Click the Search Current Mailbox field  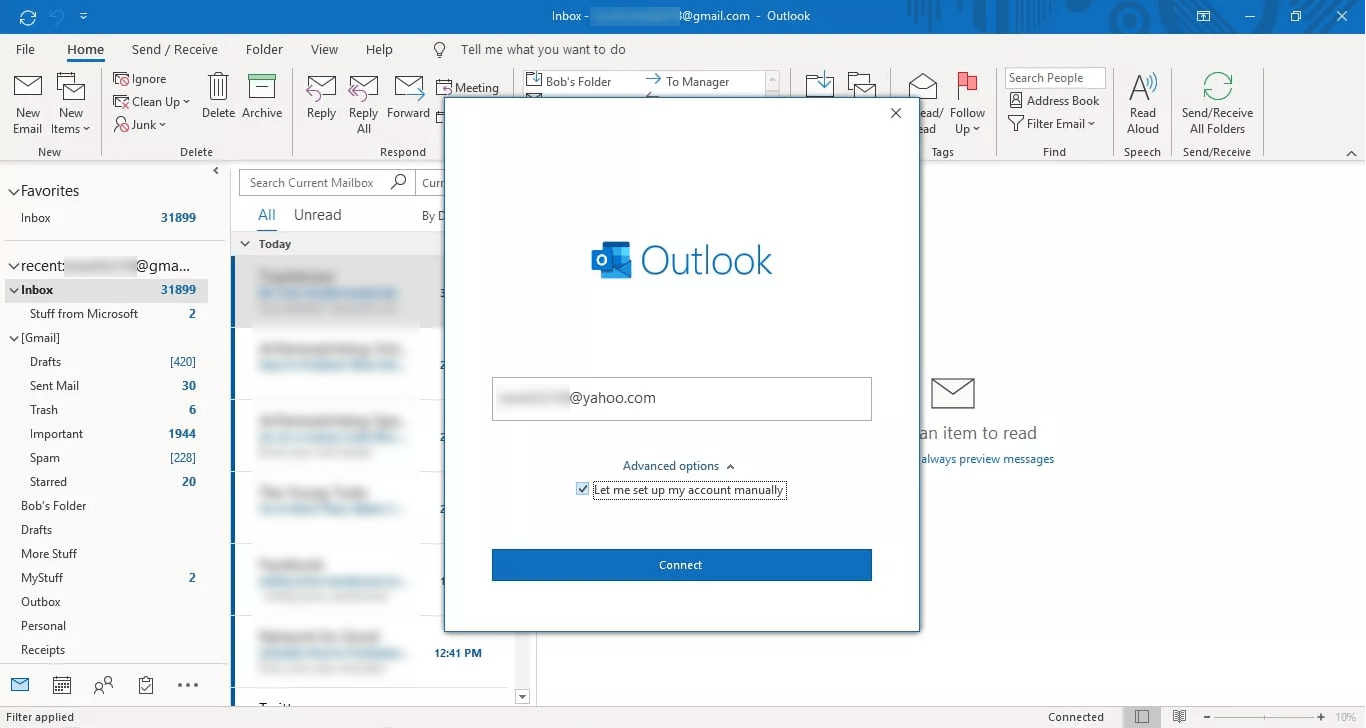pos(314,183)
